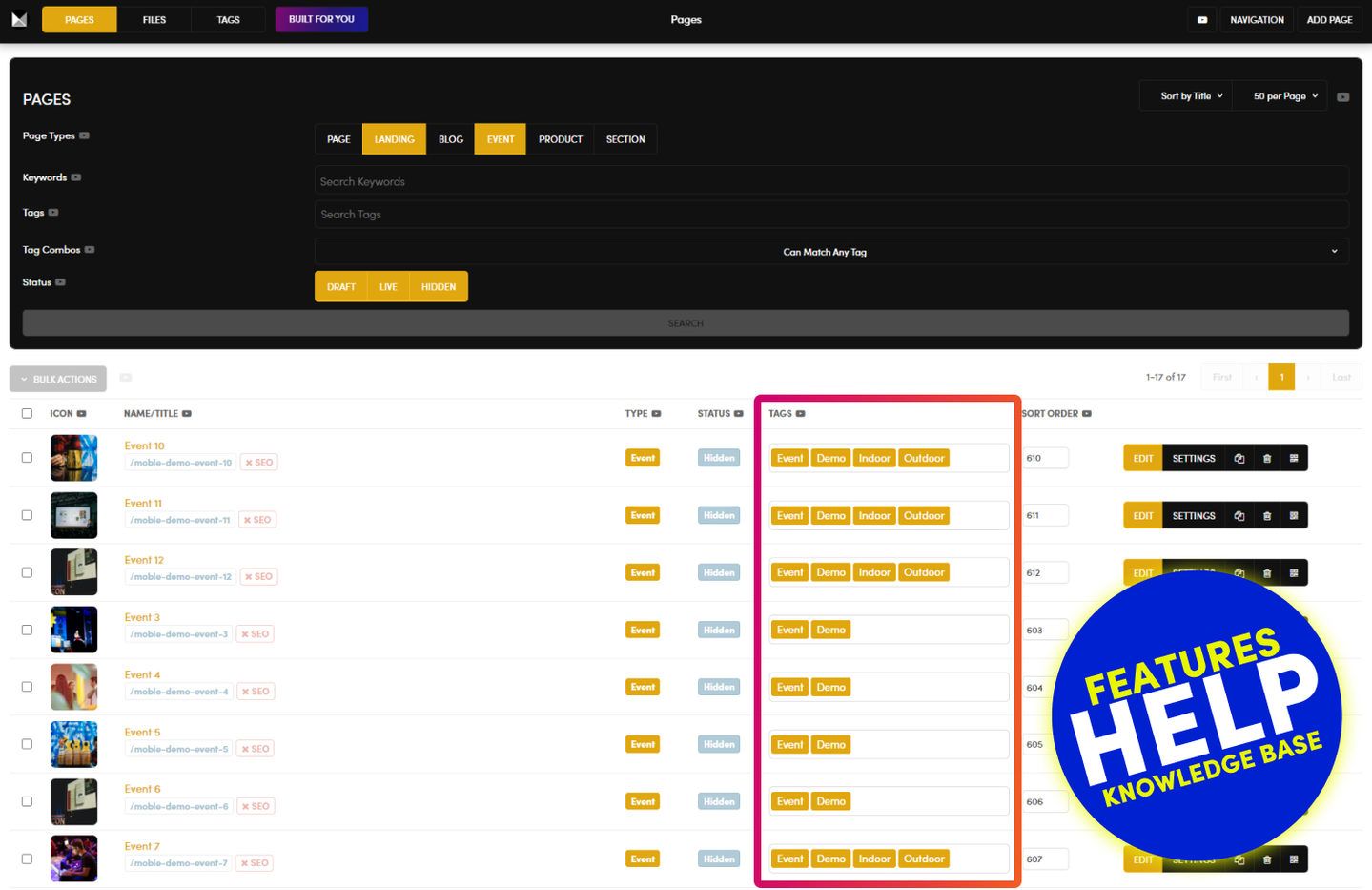1372x890 pixels.
Task: Click the video icon next to Sort Order header
Action: coord(1087,414)
